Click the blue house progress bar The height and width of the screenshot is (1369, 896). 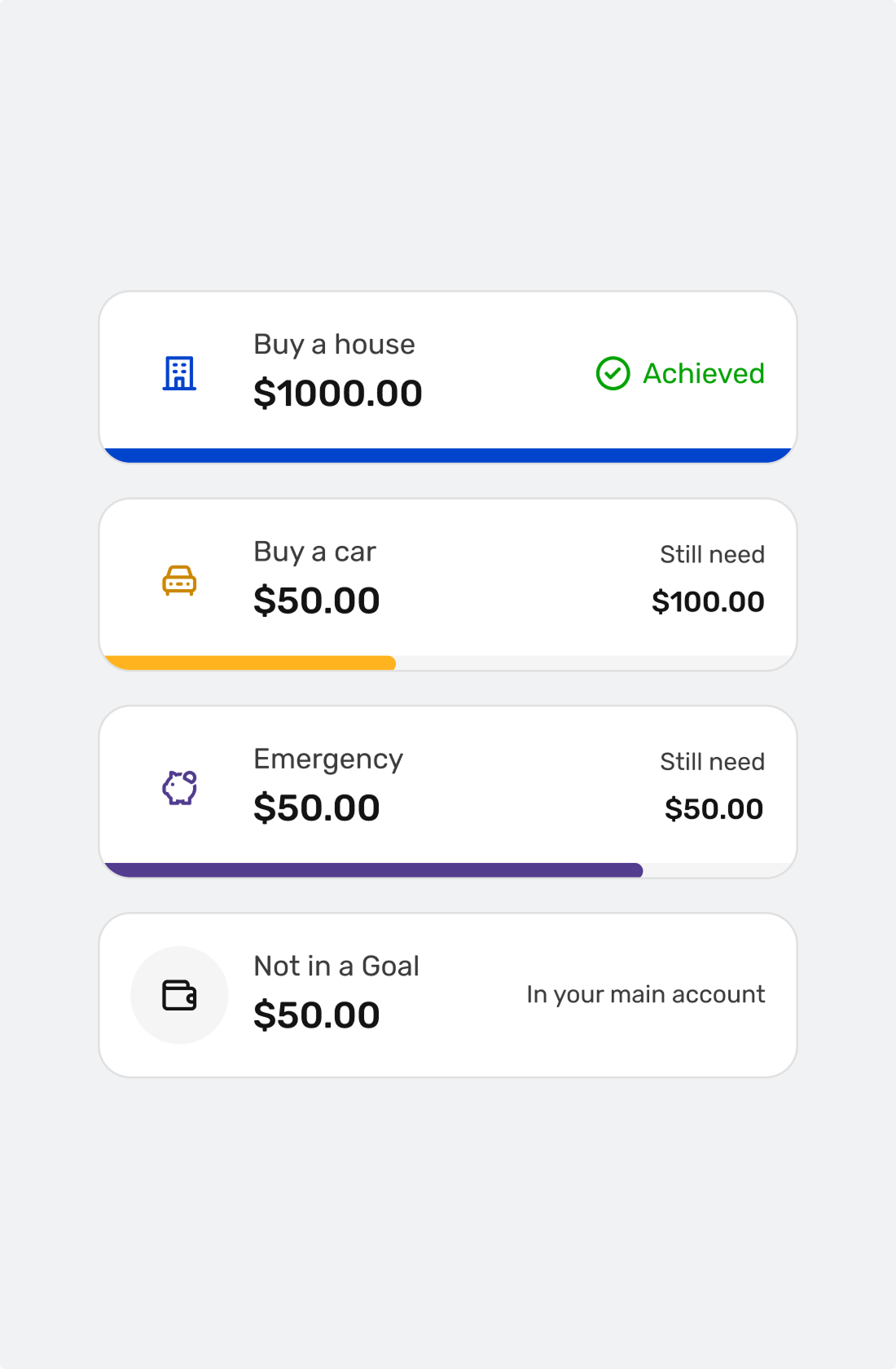click(448, 455)
